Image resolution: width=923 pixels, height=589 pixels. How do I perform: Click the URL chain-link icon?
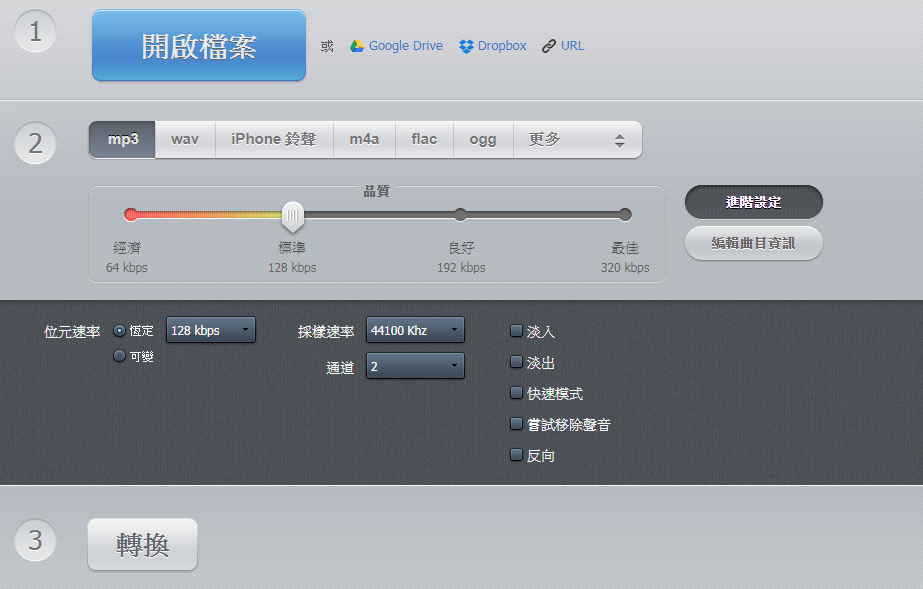(x=549, y=46)
